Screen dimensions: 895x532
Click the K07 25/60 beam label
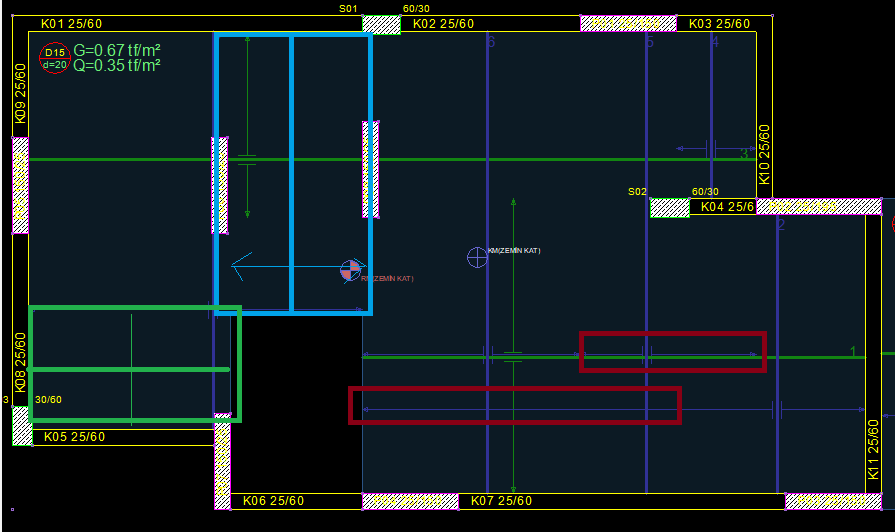coord(501,501)
